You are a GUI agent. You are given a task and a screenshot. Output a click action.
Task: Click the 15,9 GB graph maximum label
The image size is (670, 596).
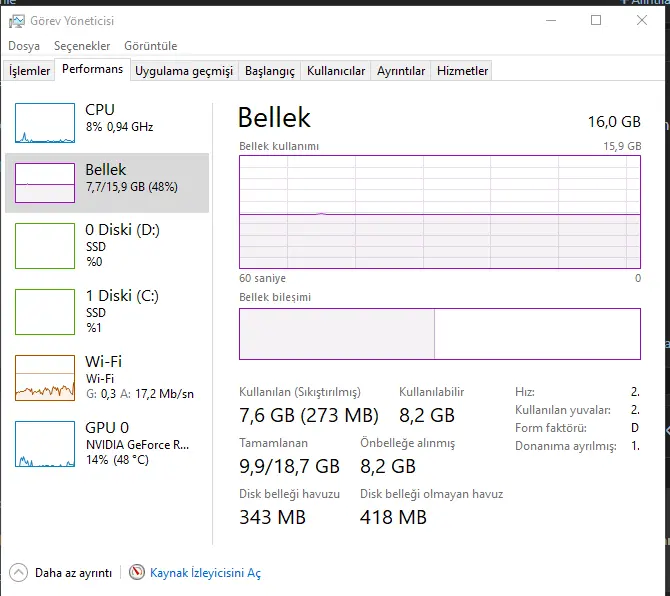pyautogui.click(x=622, y=146)
